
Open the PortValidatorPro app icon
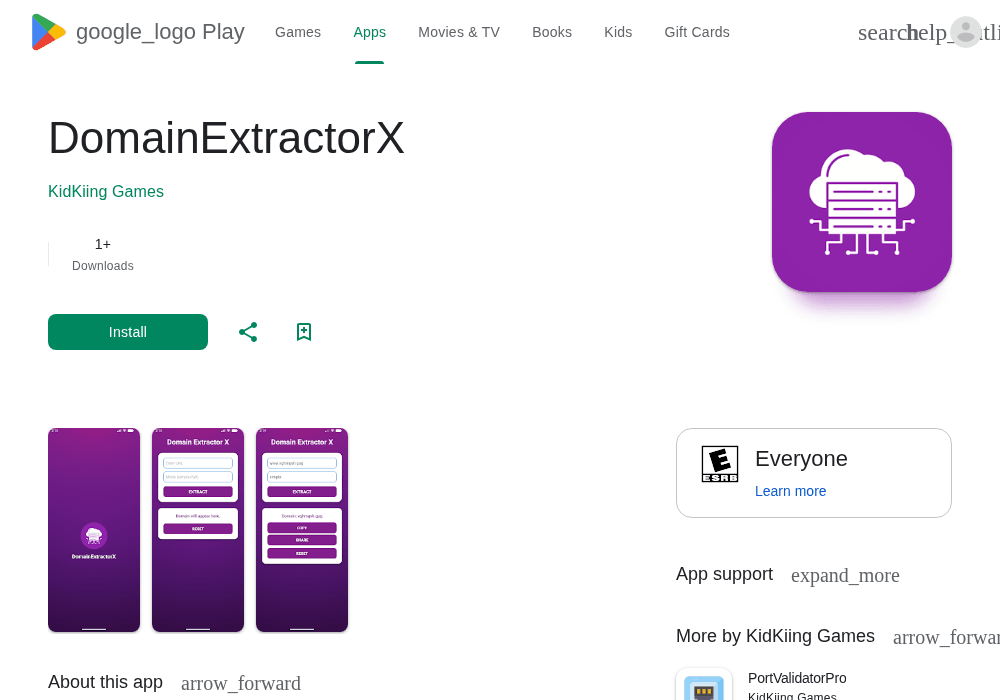[704, 685]
